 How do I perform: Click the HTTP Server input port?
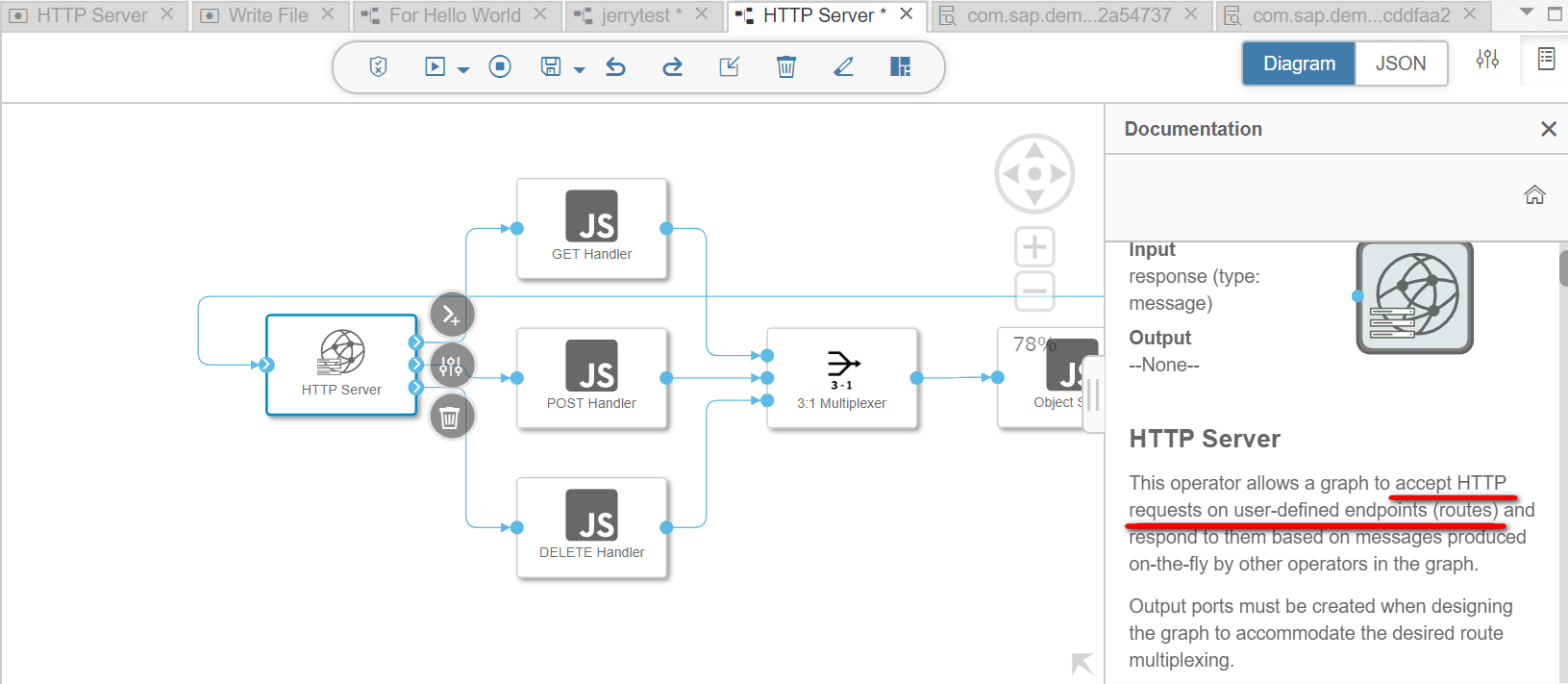(x=266, y=365)
